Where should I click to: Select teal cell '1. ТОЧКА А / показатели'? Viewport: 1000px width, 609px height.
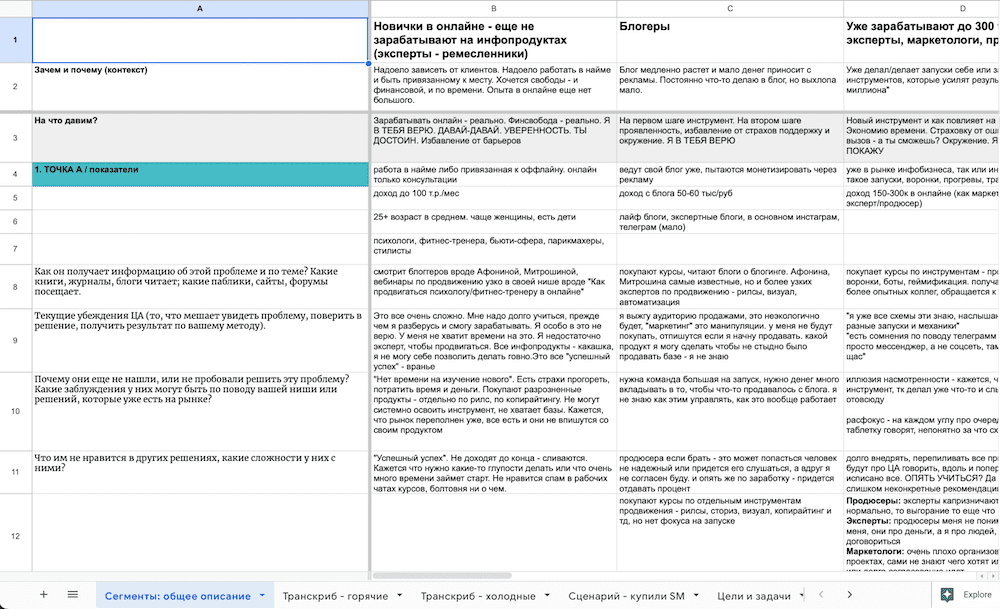[200, 174]
